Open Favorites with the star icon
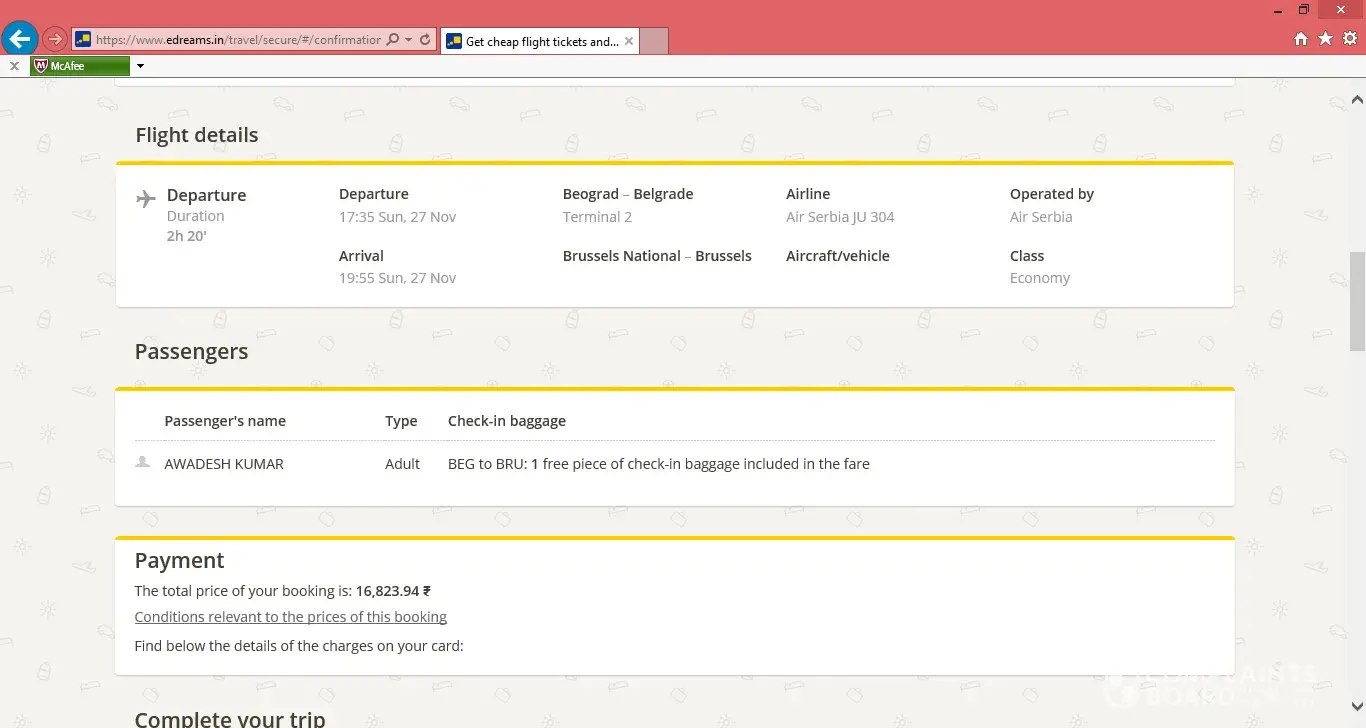 point(1325,39)
